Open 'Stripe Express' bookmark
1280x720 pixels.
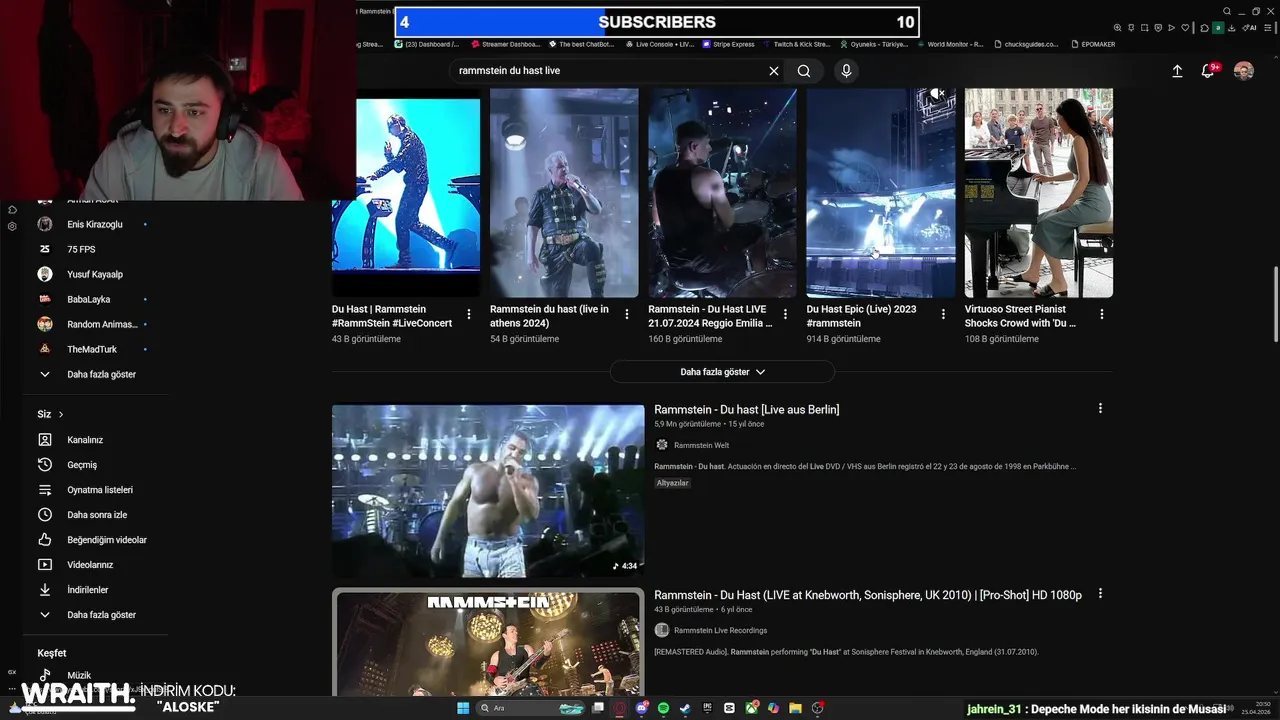(x=728, y=44)
